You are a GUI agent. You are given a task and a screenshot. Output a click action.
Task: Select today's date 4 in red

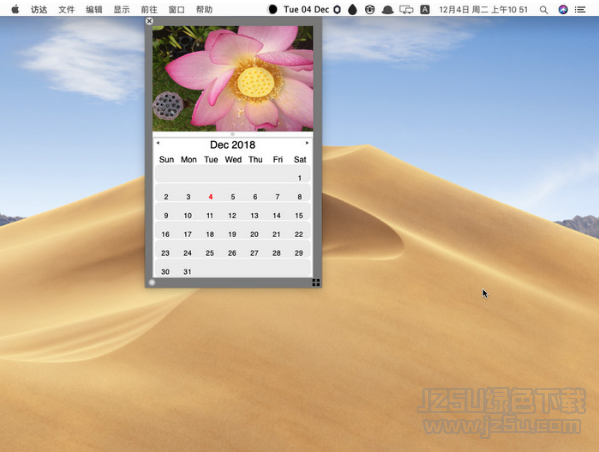point(210,196)
